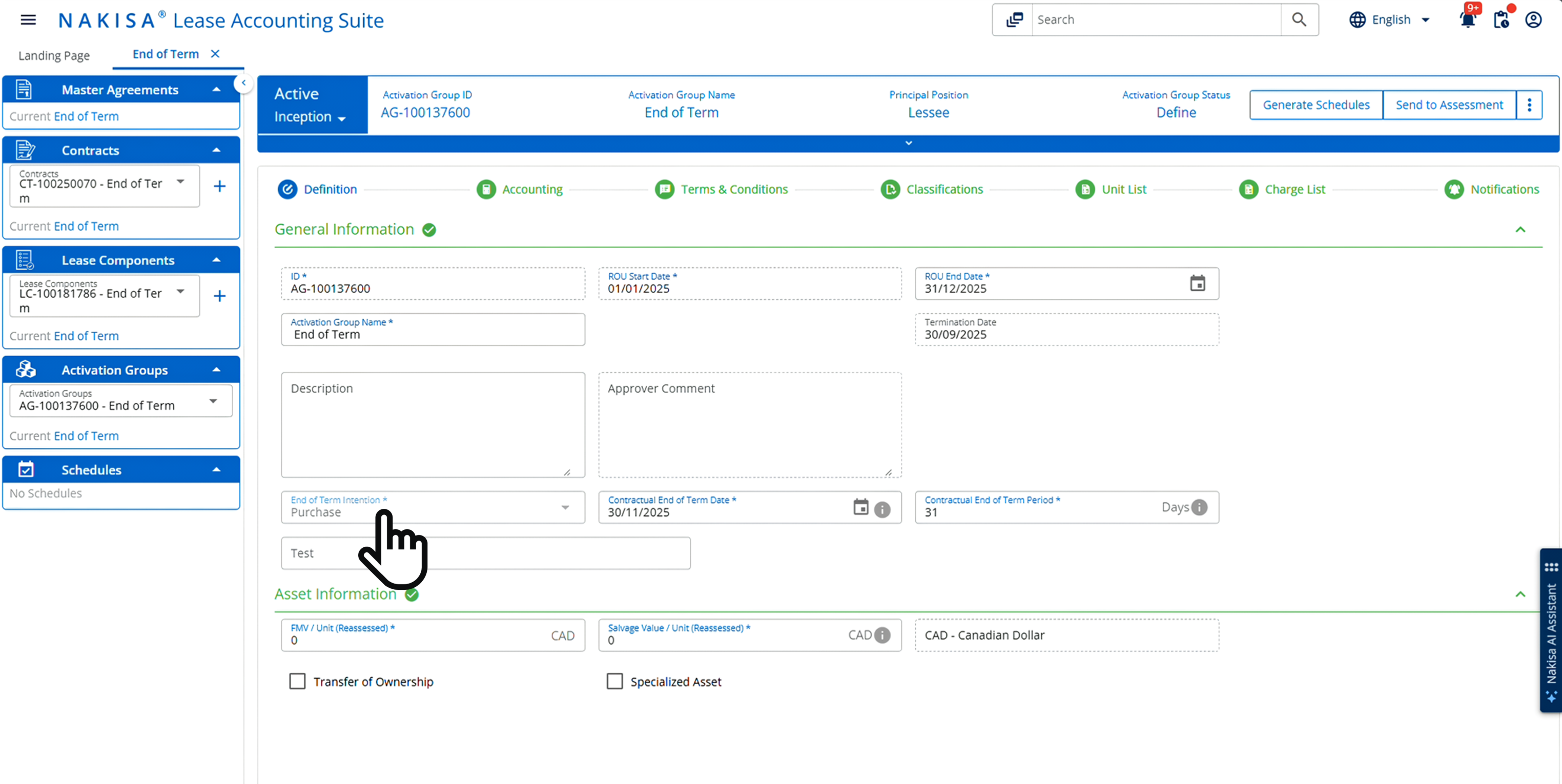Open the hamburger main menu
Viewport: 1562px width, 784px height.
(28, 20)
